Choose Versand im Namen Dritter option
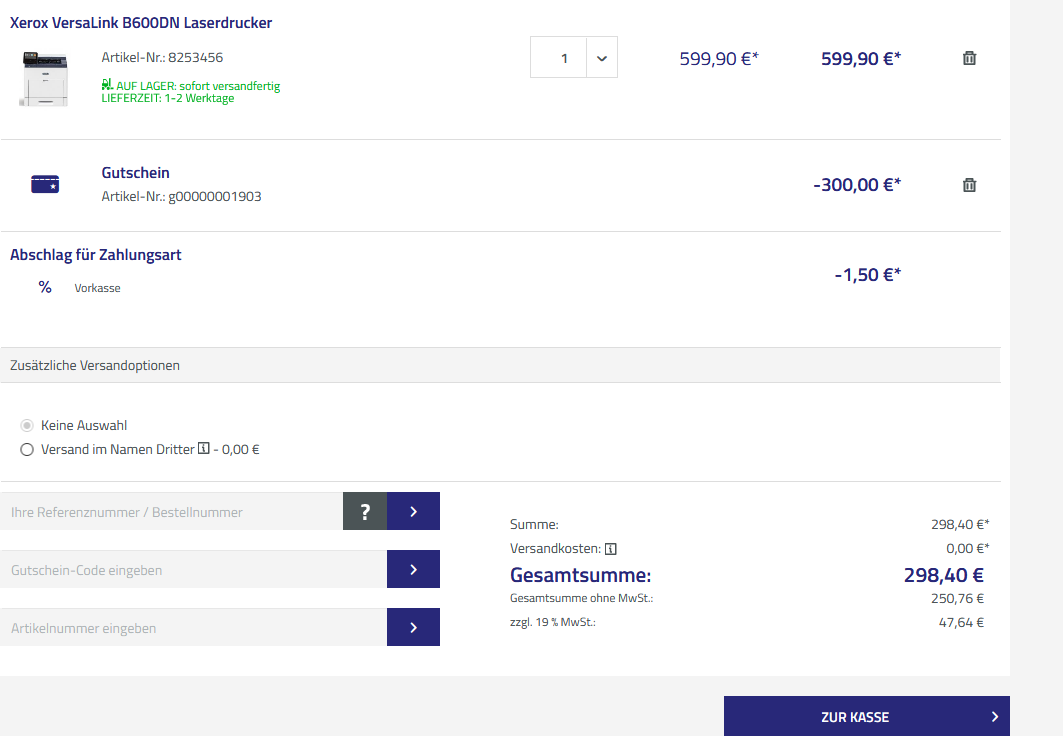The image size is (1063, 736). (x=27, y=450)
